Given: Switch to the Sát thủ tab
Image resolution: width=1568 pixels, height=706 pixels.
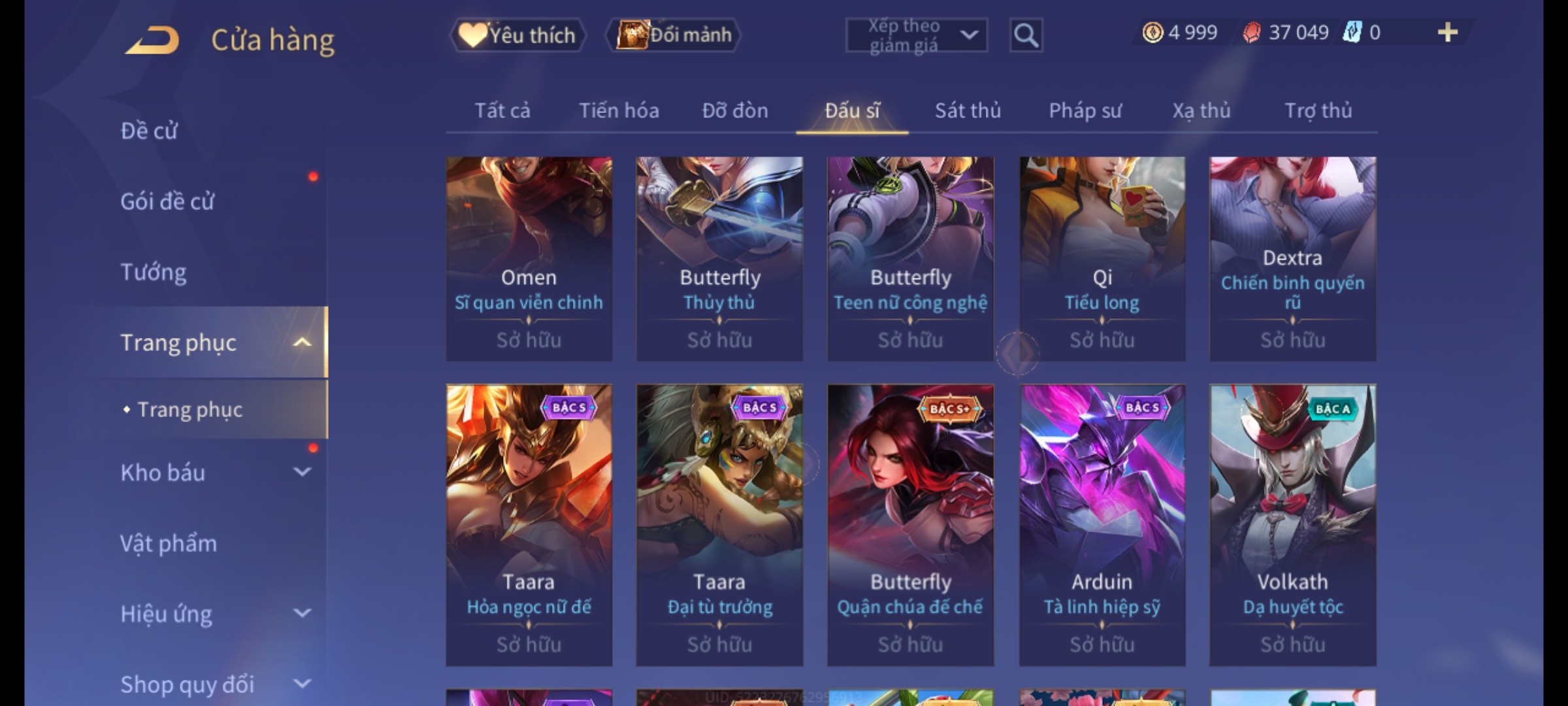Looking at the screenshot, I should pos(968,110).
